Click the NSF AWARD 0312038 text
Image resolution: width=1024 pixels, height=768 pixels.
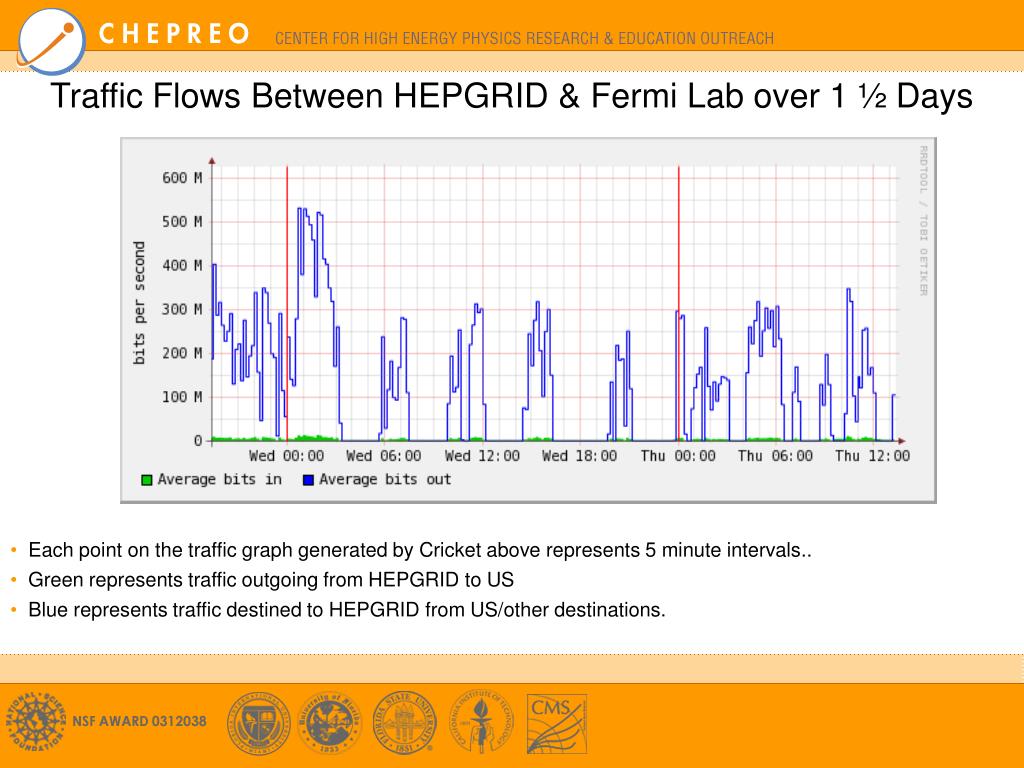coord(139,721)
